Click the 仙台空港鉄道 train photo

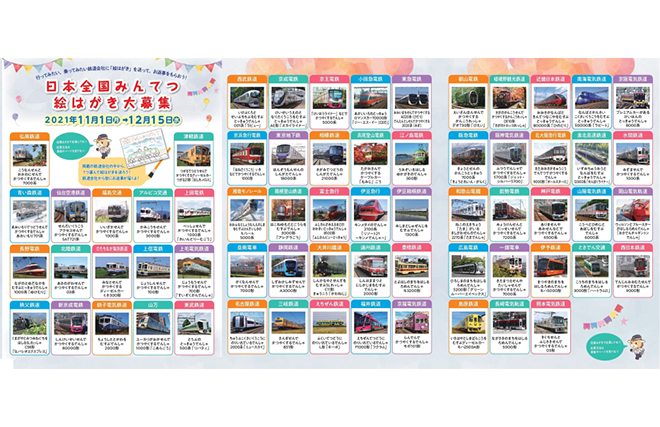click(71, 211)
